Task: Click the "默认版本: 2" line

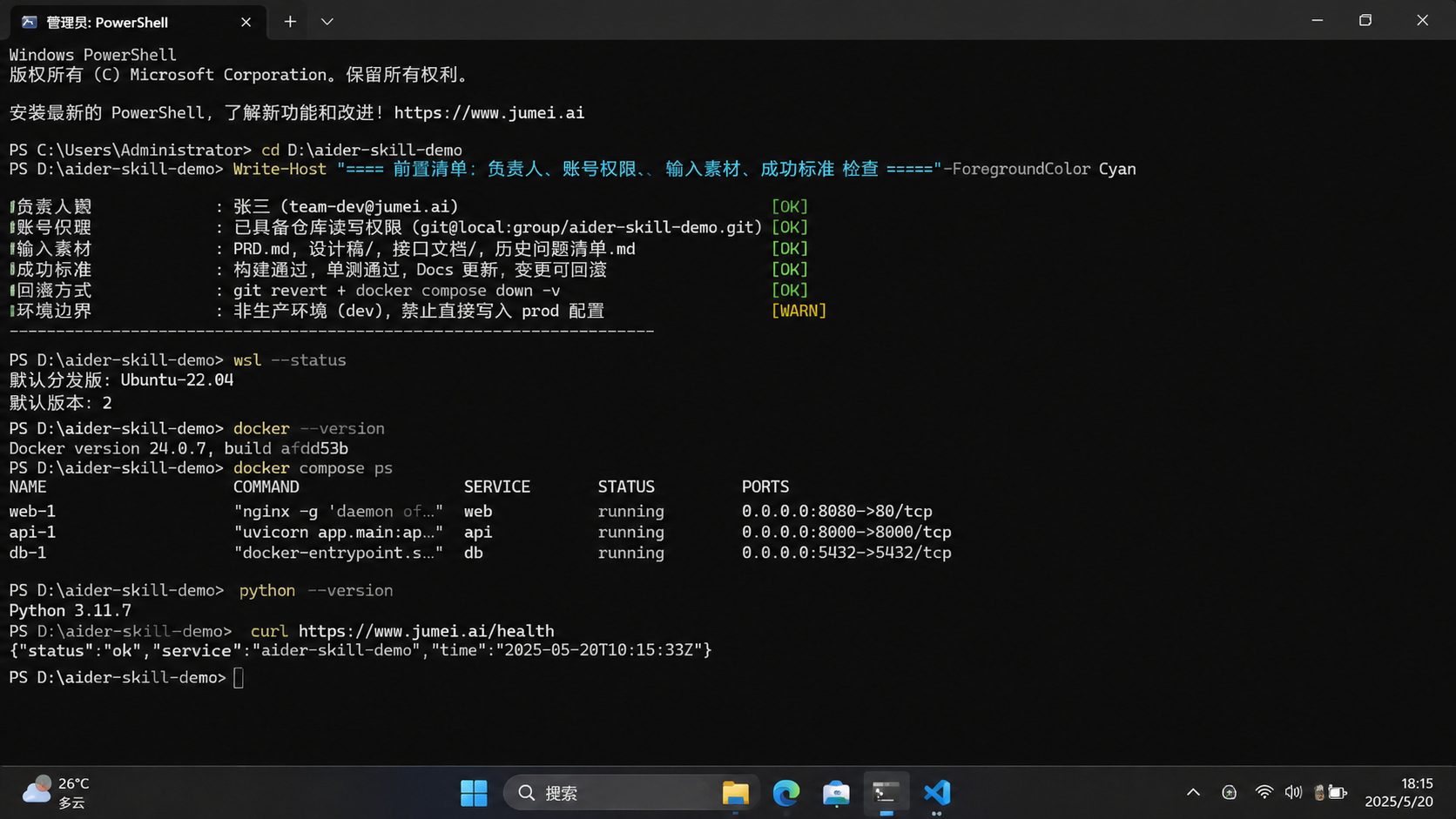Action: coord(61,403)
